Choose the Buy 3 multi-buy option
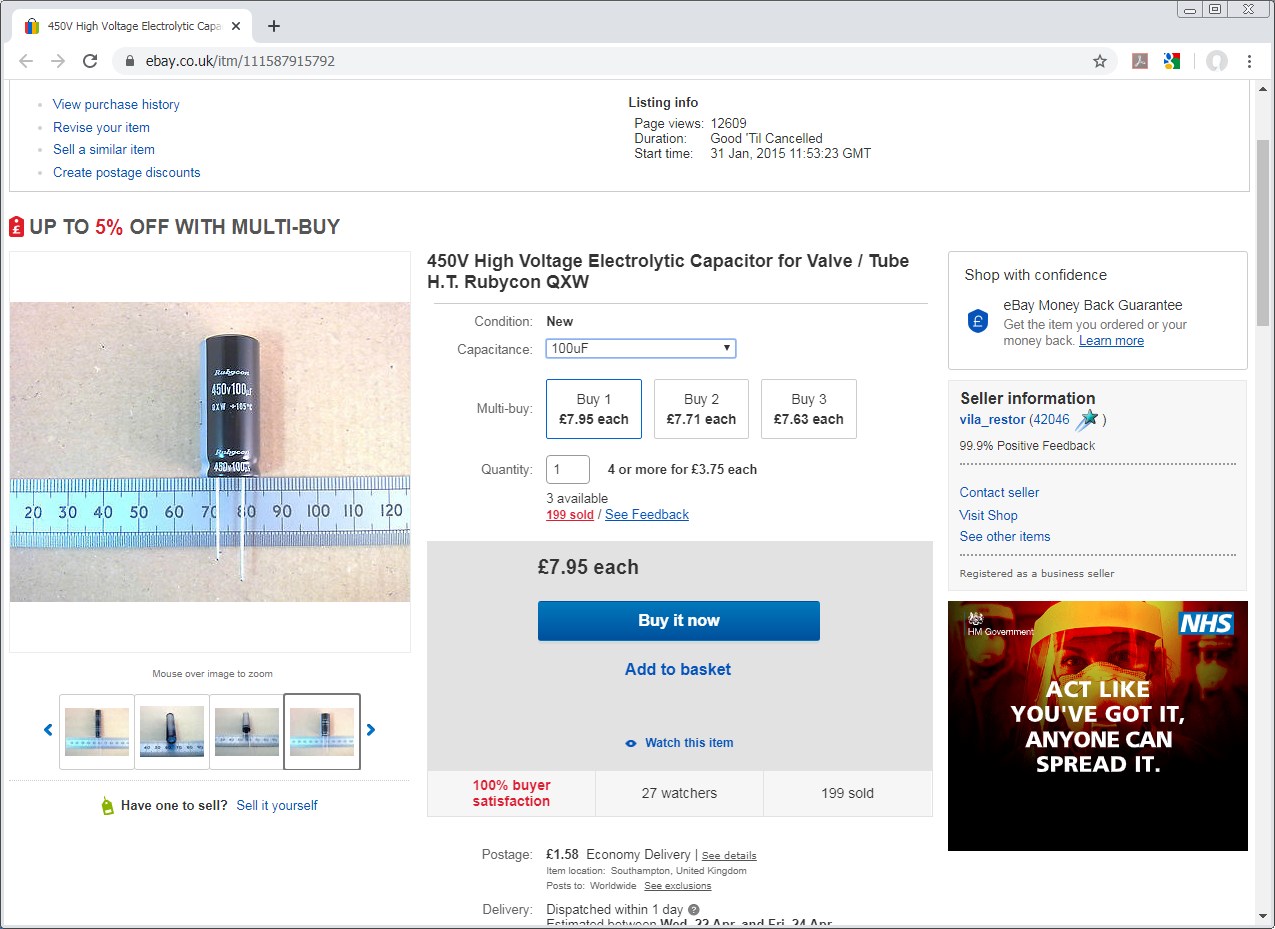This screenshot has height=929, width=1275. (808, 409)
